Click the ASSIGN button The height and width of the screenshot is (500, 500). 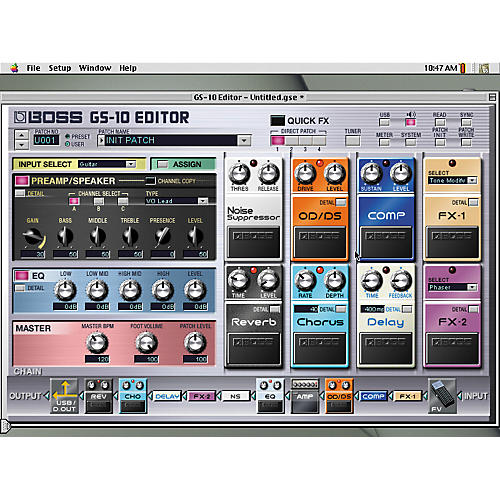(183, 164)
